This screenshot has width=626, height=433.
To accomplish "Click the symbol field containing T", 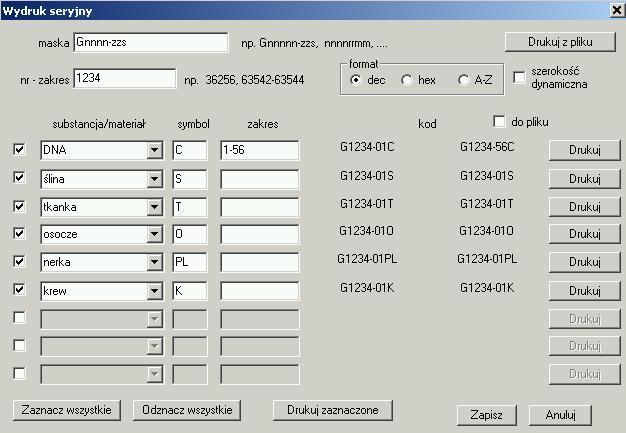I will [x=190, y=207].
